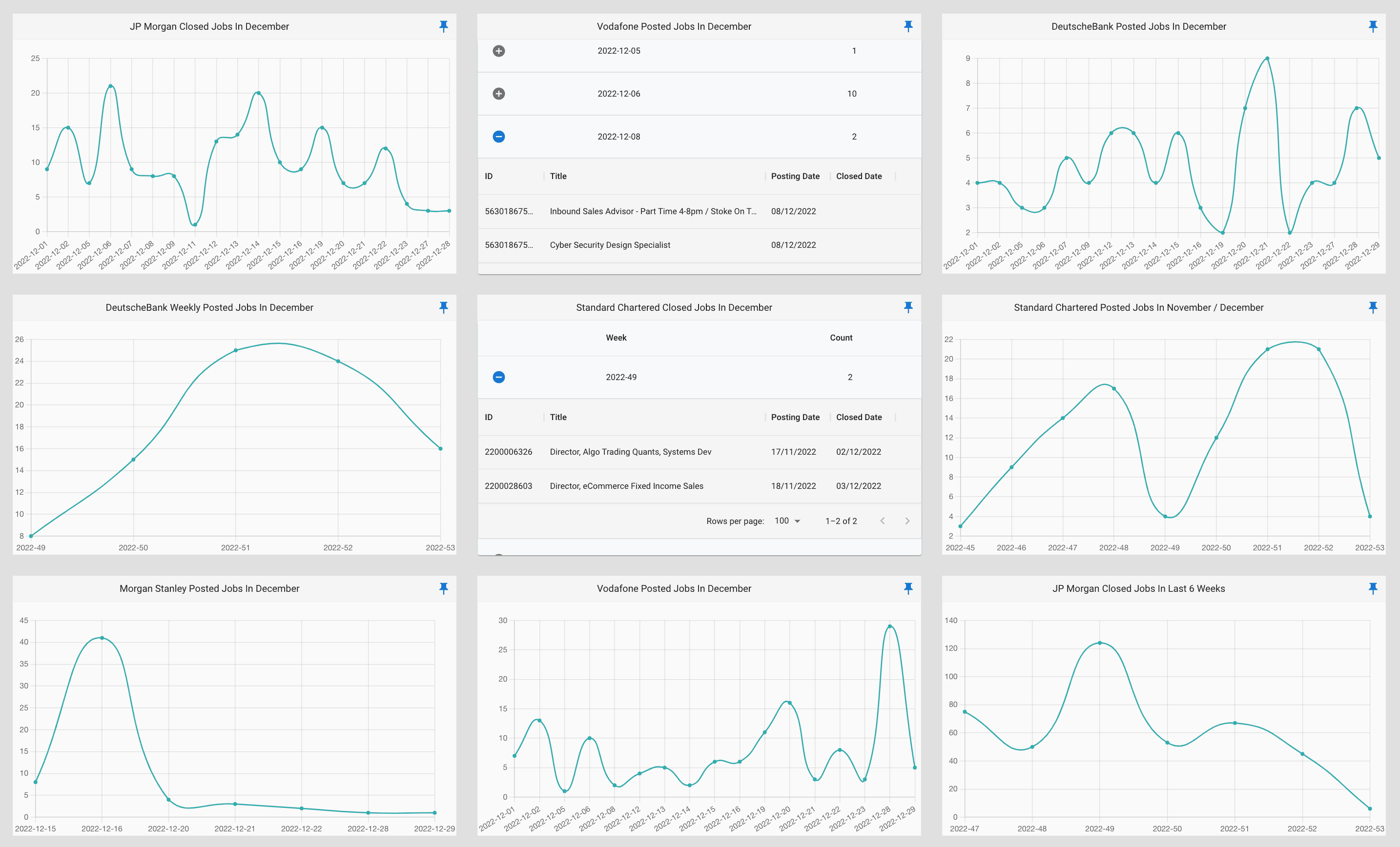Viewport: 1400px width, 847px height.
Task: Expand the 2022-12-06 row with count 10
Action: (498, 94)
